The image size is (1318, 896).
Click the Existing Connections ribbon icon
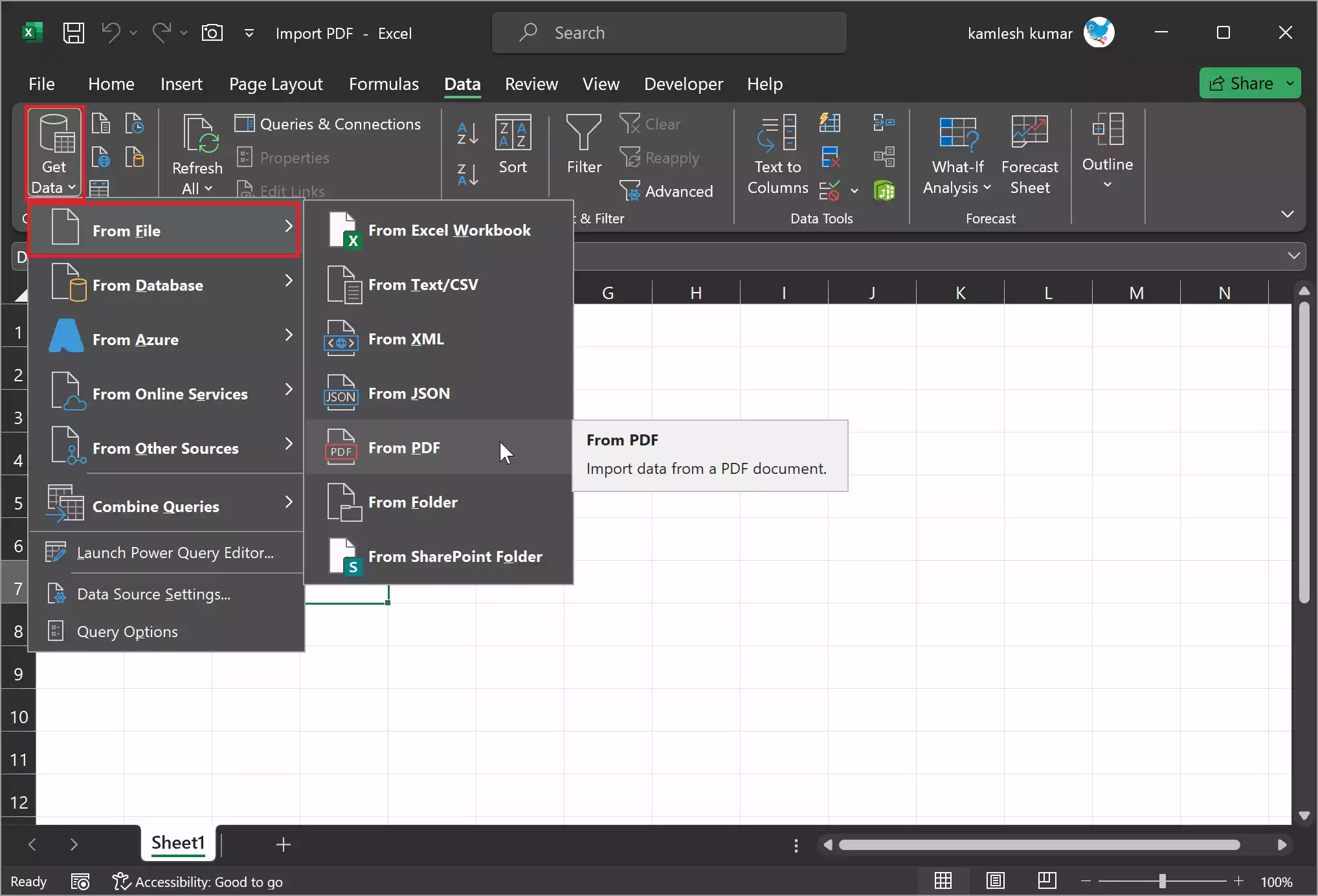[135, 157]
